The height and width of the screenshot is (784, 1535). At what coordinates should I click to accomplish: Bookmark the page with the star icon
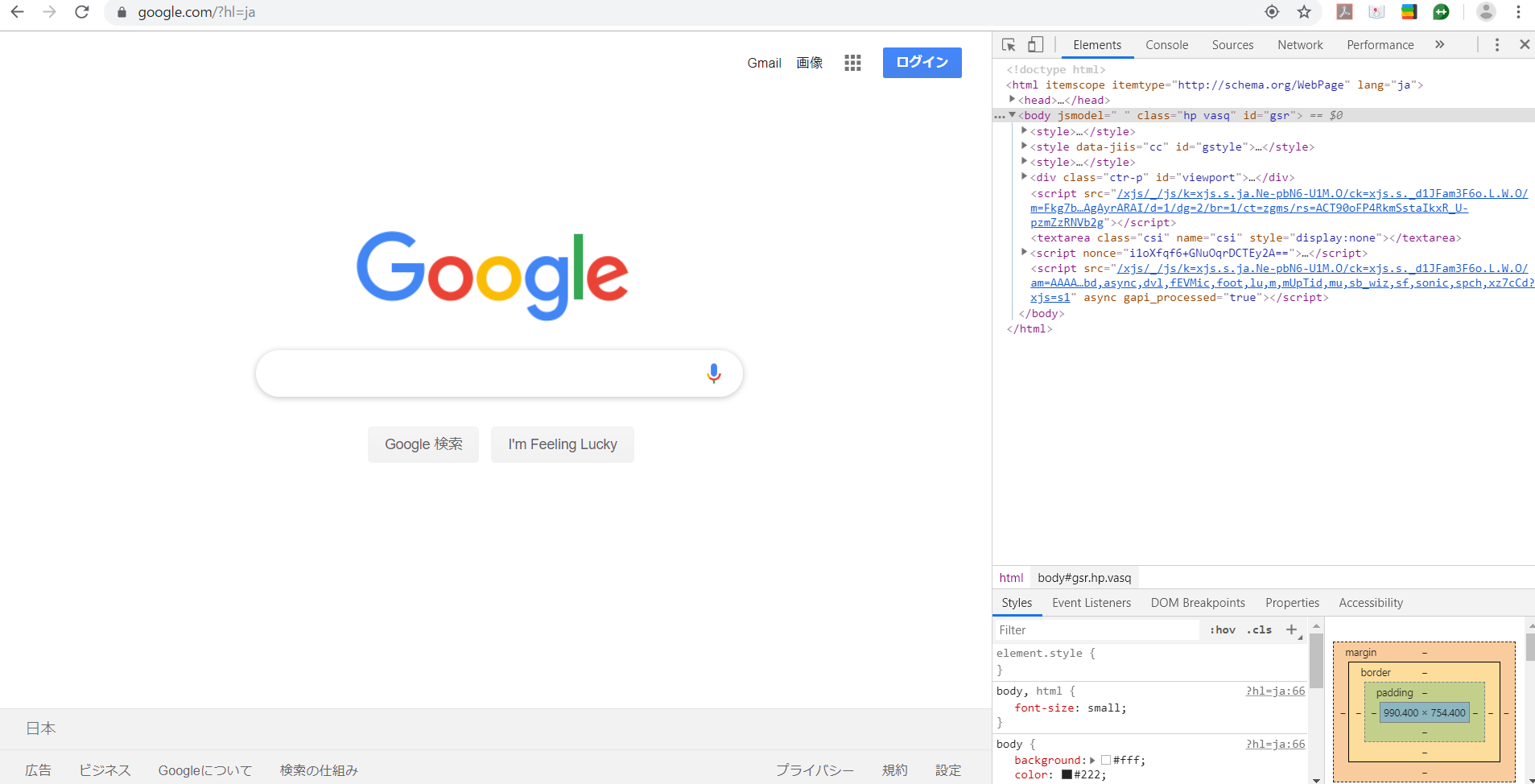(x=1304, y=12)
